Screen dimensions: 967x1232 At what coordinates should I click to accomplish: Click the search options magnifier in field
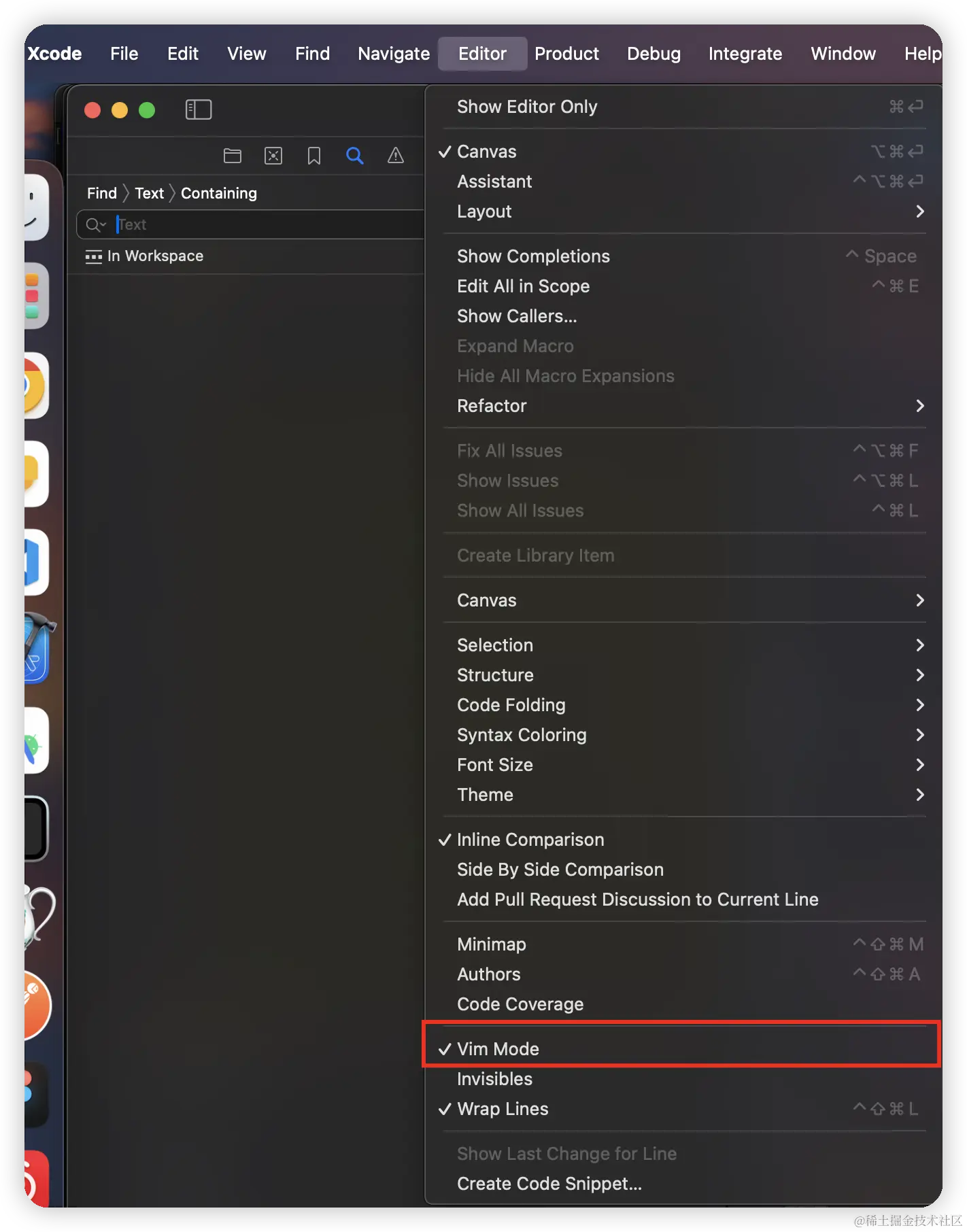coord(96,225)
